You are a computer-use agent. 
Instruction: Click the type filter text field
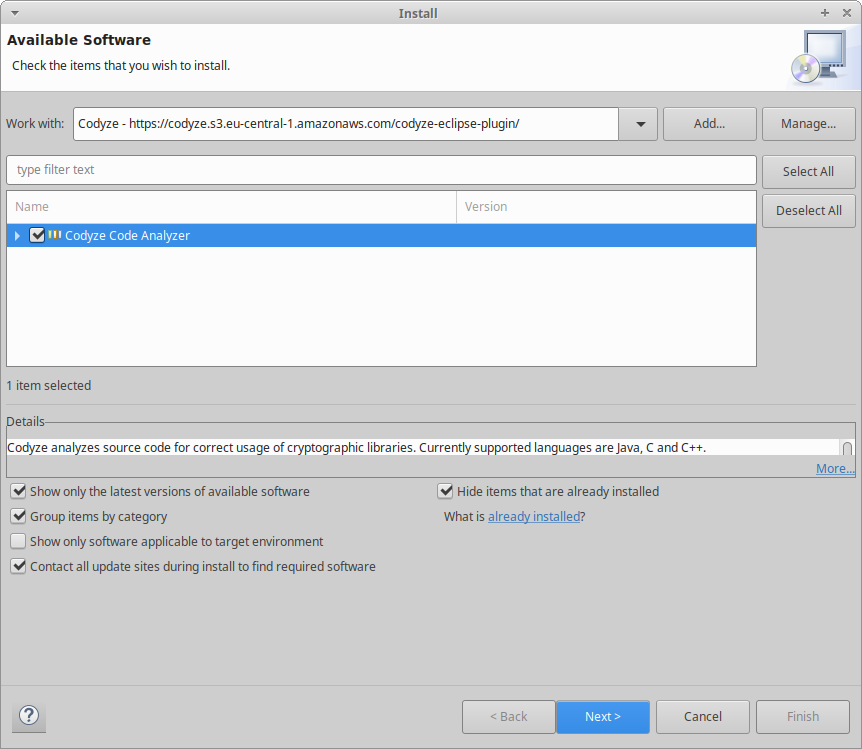click(381, 170)
